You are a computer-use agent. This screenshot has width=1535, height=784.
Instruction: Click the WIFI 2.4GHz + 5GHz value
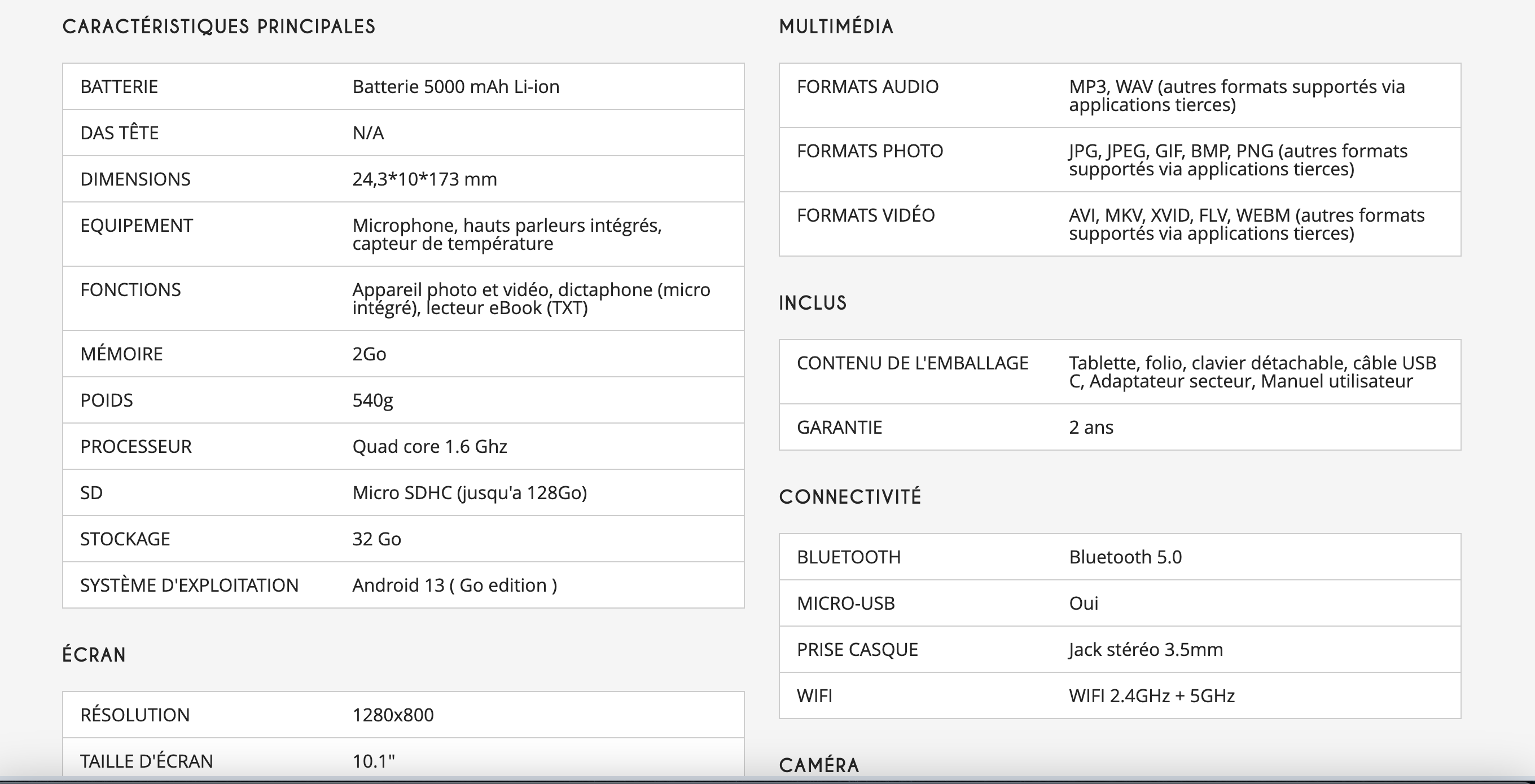[1151, 696]
